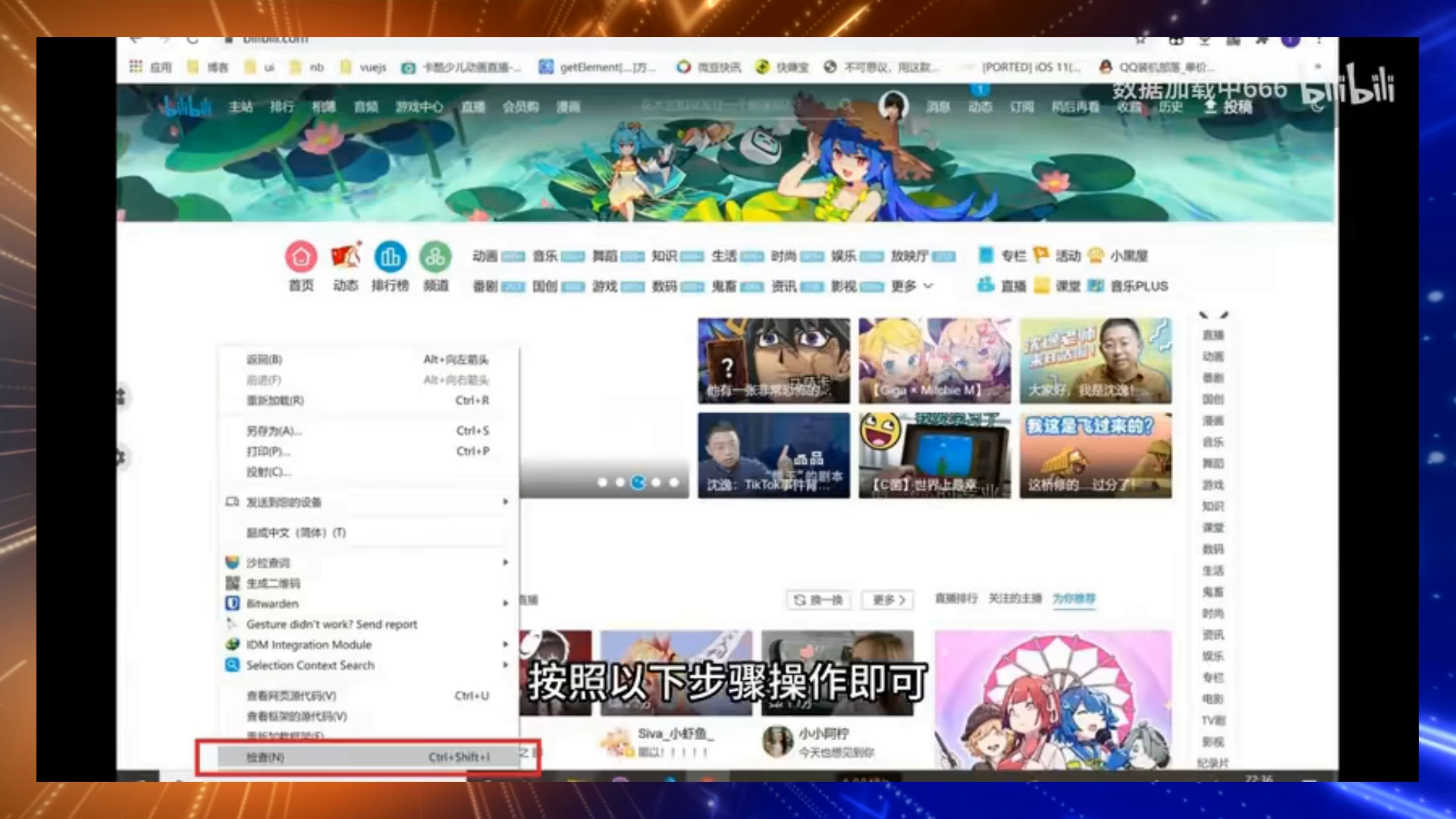Screen dimensions: 1456x819
Task: Select the second carousel dot
Action: 620,482
